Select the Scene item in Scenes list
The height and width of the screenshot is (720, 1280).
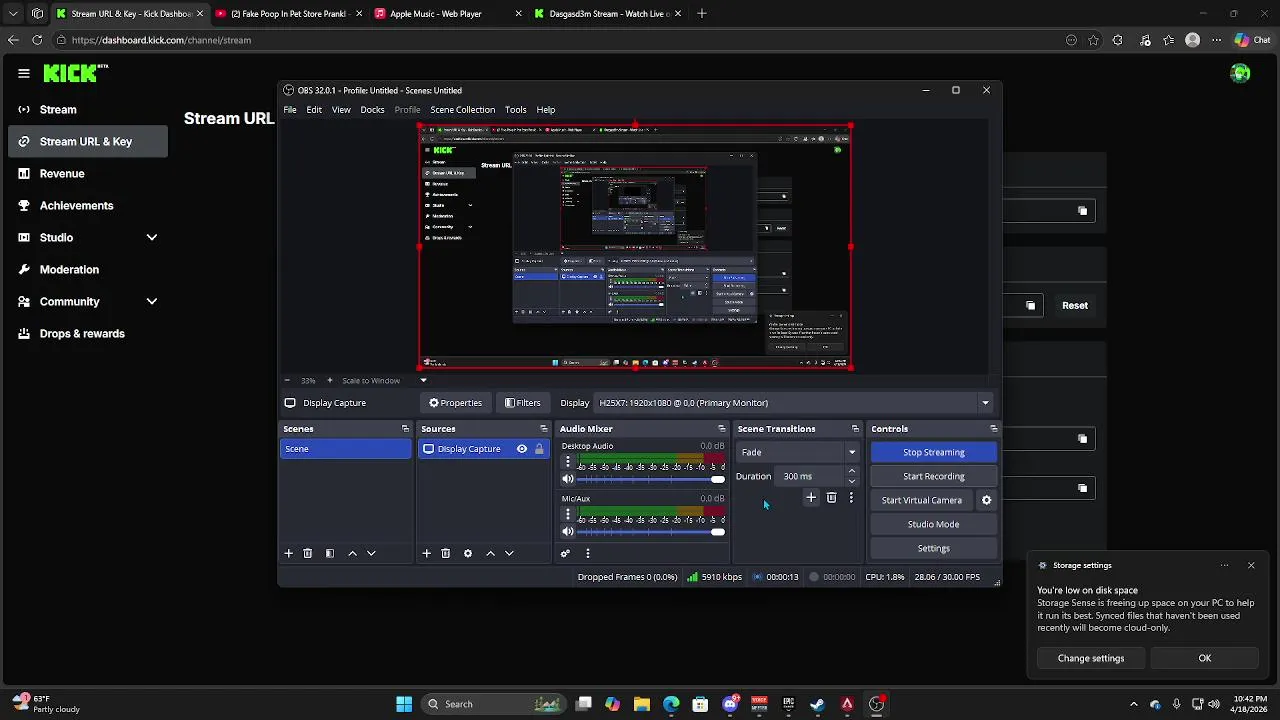point(346,449)
